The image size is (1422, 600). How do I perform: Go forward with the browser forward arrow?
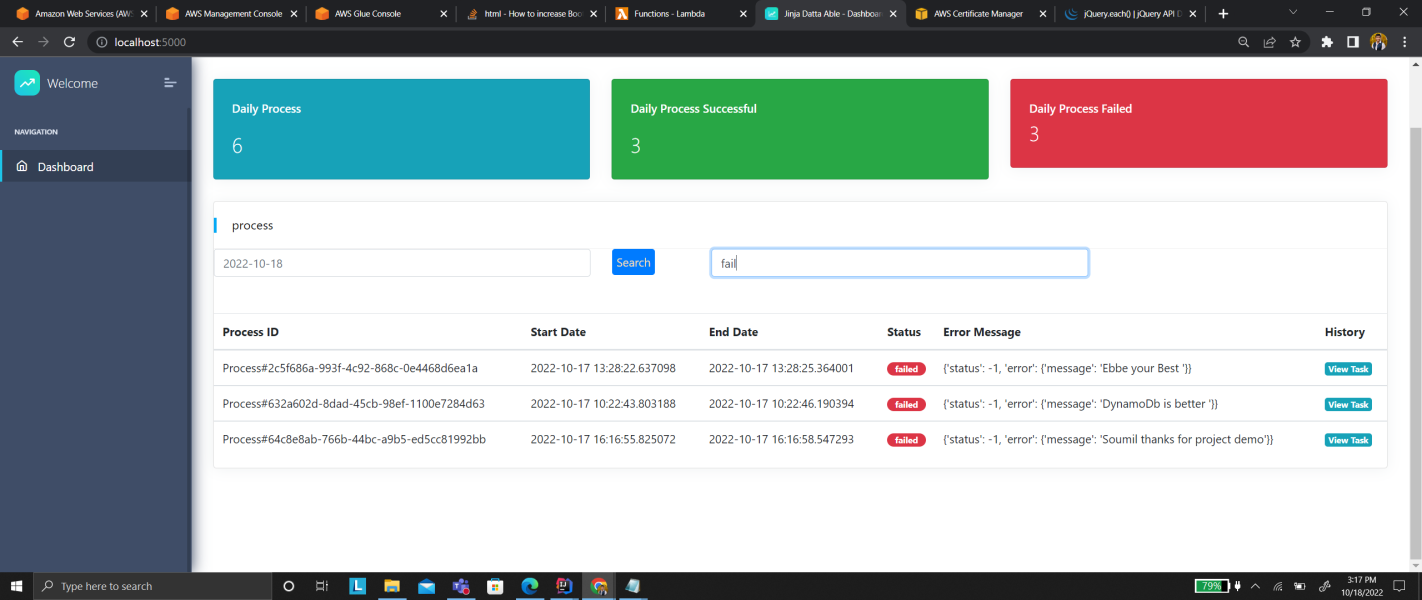coord(43,42)
